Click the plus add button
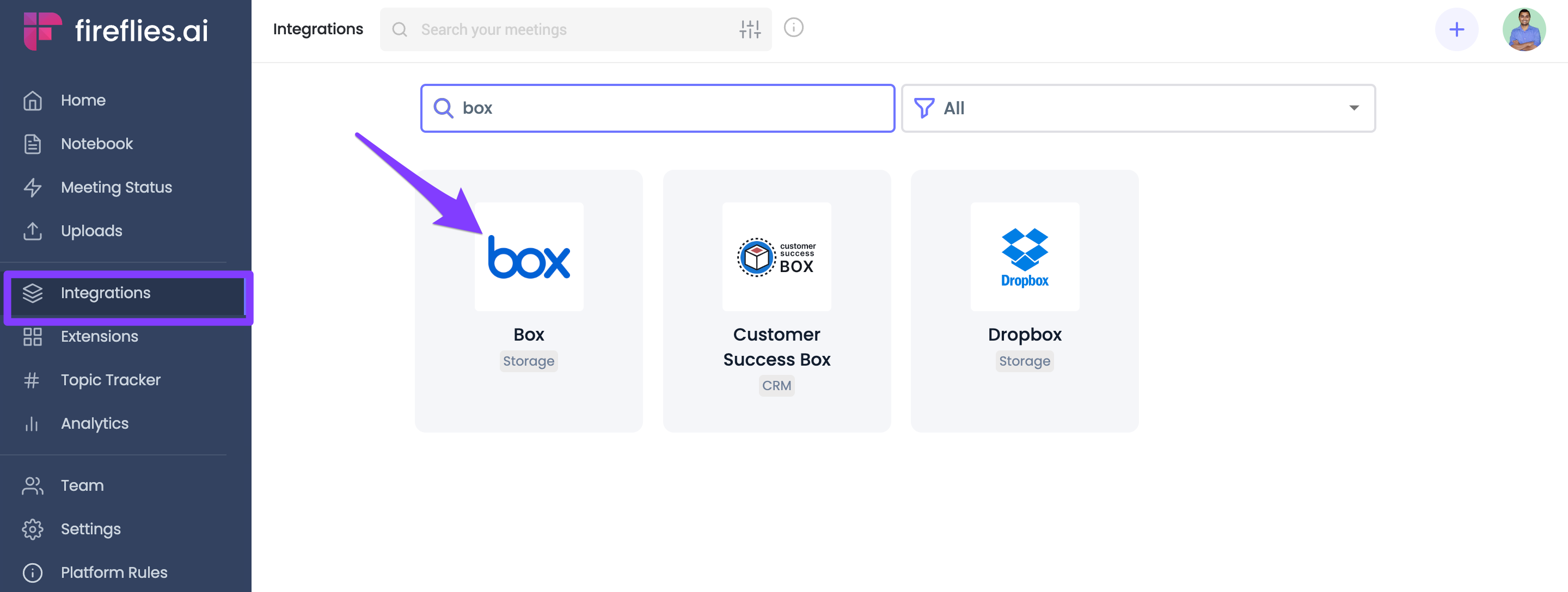1568x592 pixels. 1456,29
